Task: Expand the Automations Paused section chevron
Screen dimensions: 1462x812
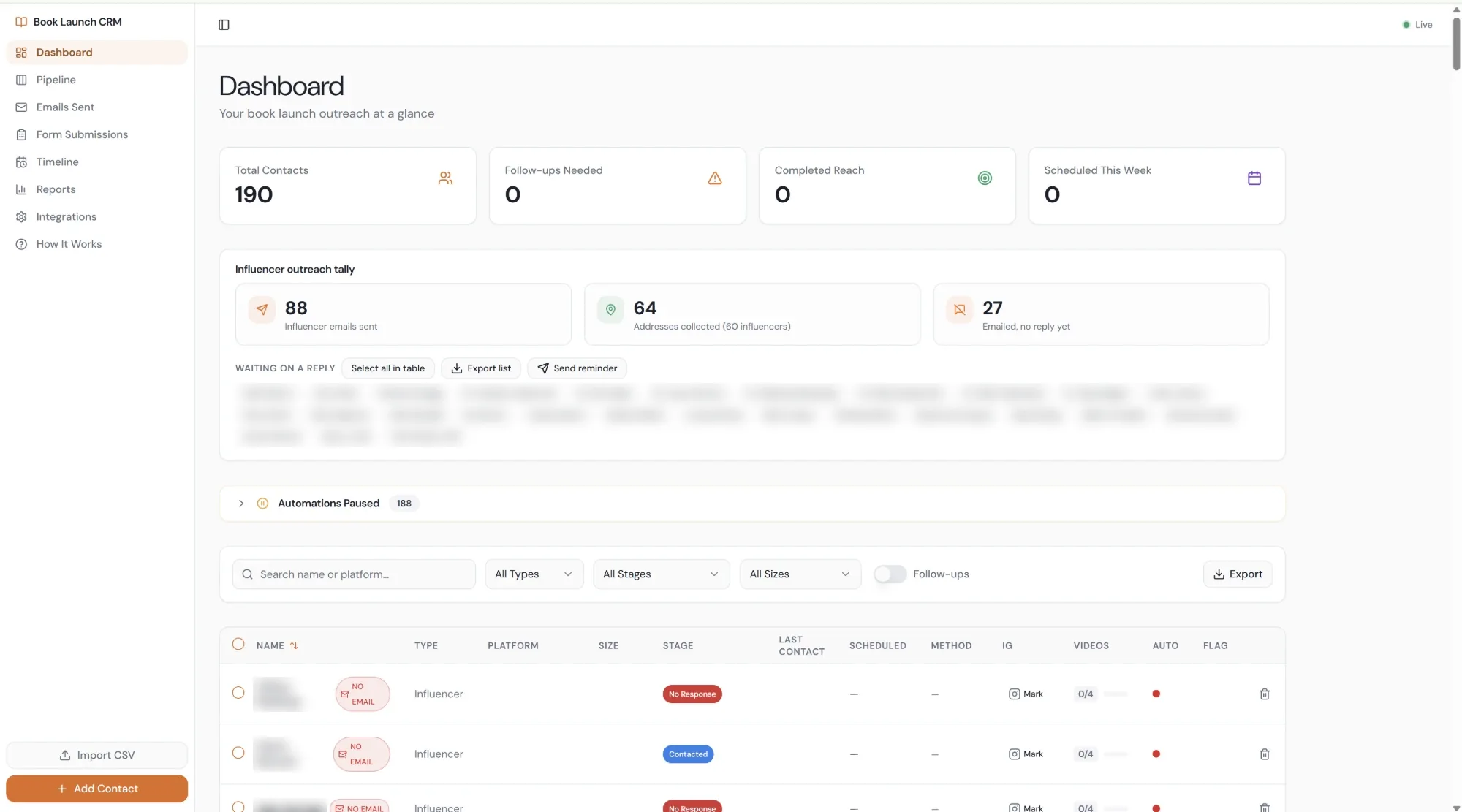Action: coord(241,504)
